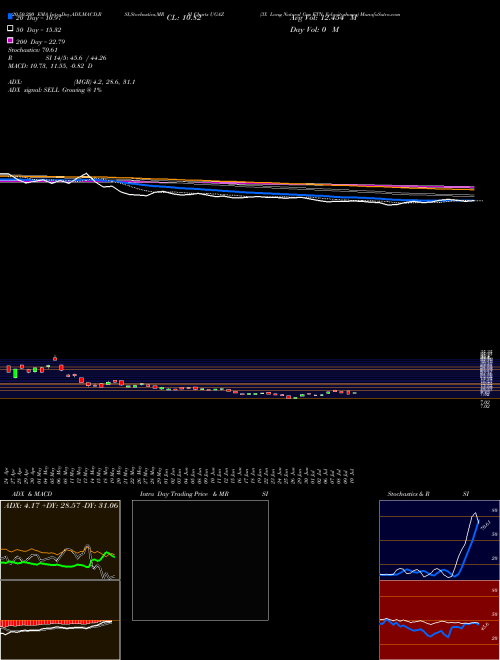Click the 'ADX signal: SELL Growing @ 1%' text

point(55,90)
